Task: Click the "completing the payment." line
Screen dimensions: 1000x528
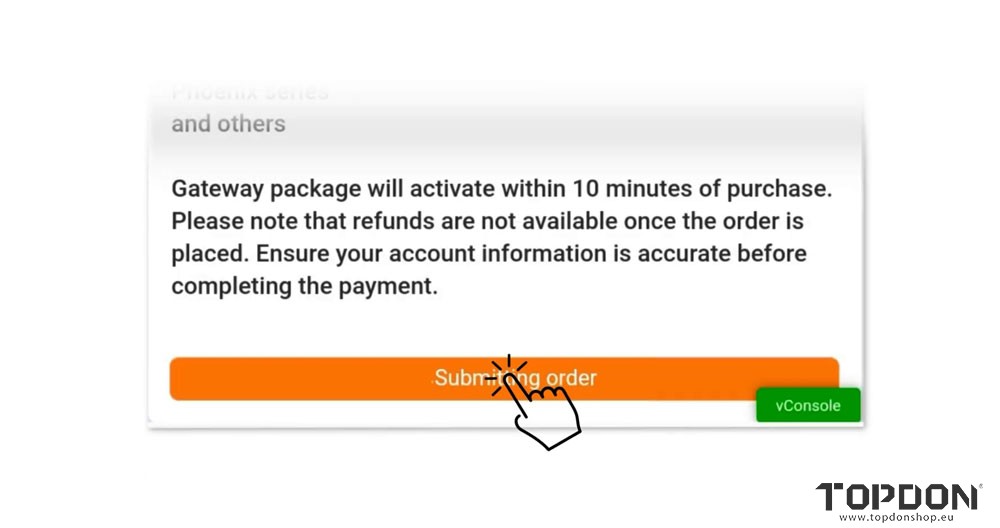Action: pos(304,287)
